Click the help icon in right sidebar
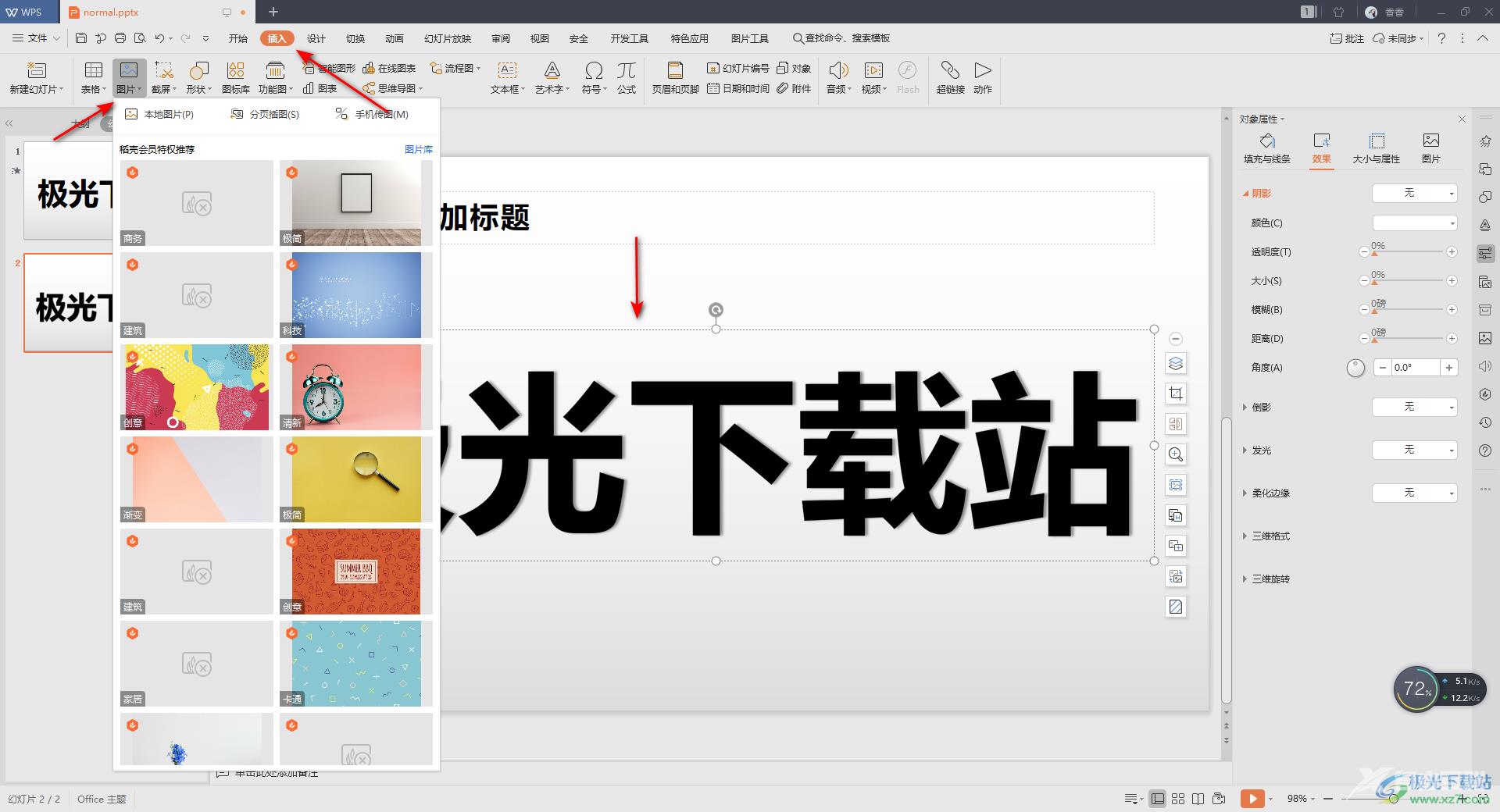This screenshot has width=1500, height=812. click(1485, 451)
